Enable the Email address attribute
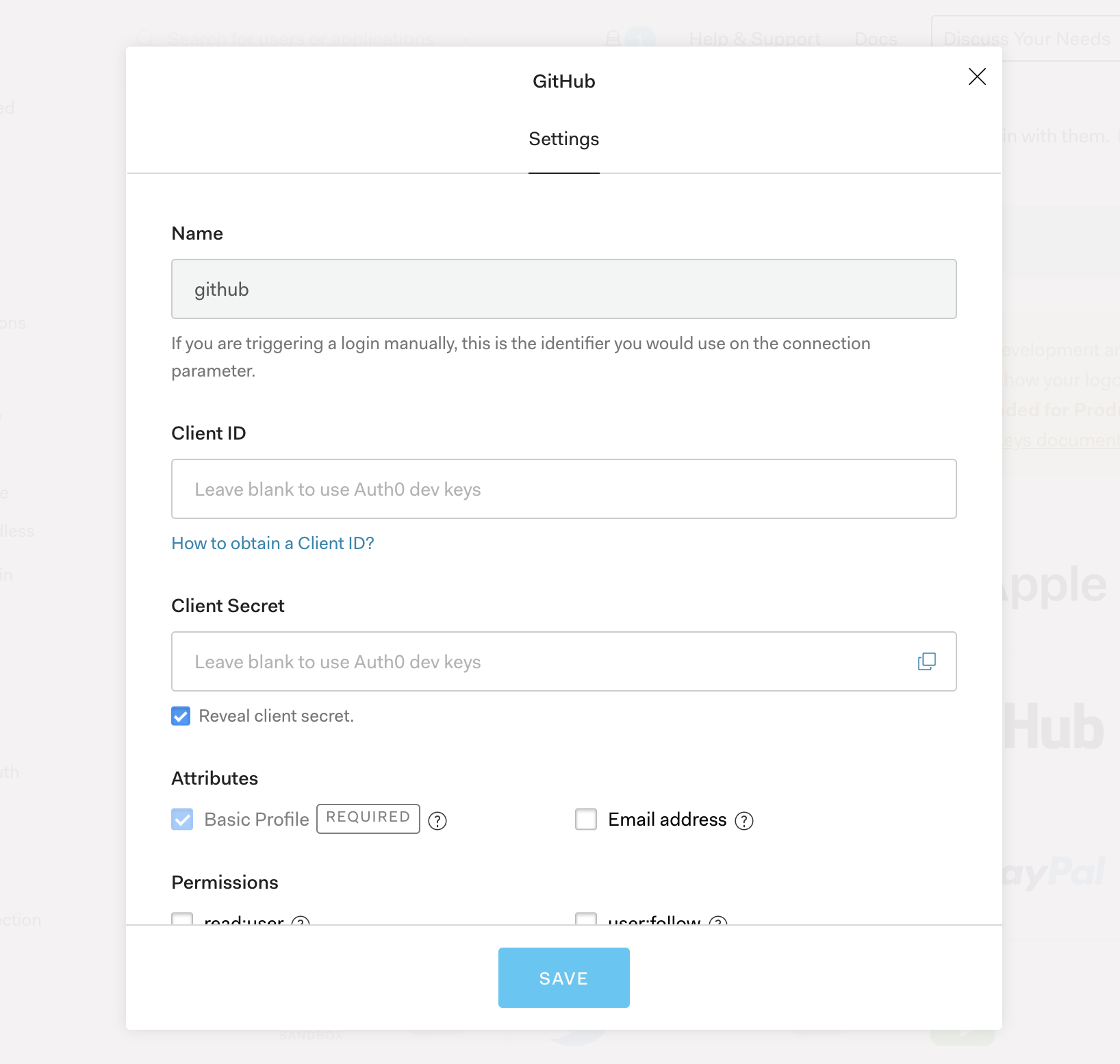Viewport: 1120px width, 1064px height. [586, 819]
